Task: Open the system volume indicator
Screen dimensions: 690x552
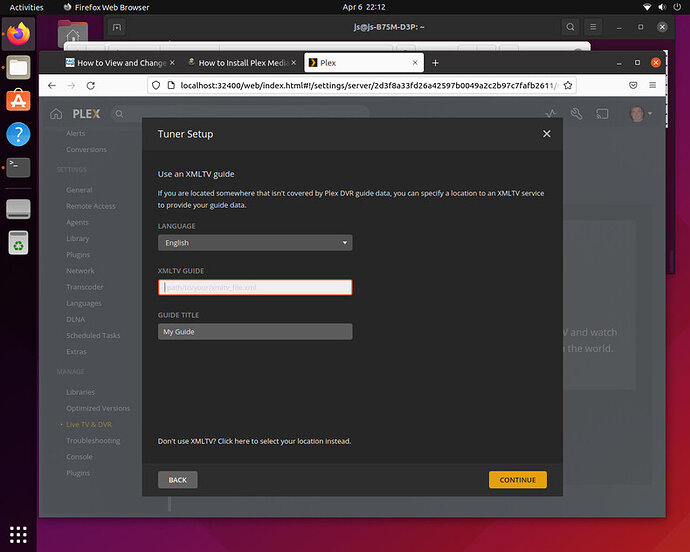Action: click(x=662, y=7)
